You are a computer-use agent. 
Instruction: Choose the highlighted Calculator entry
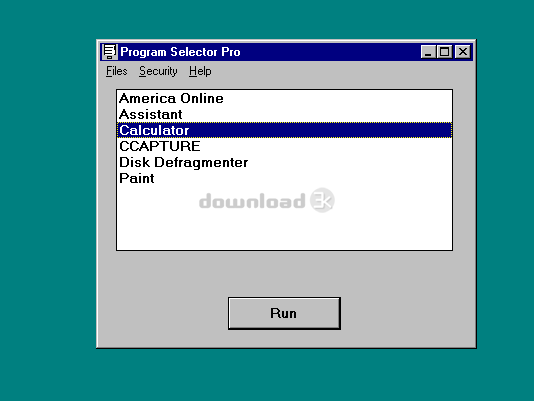[284, 130]
